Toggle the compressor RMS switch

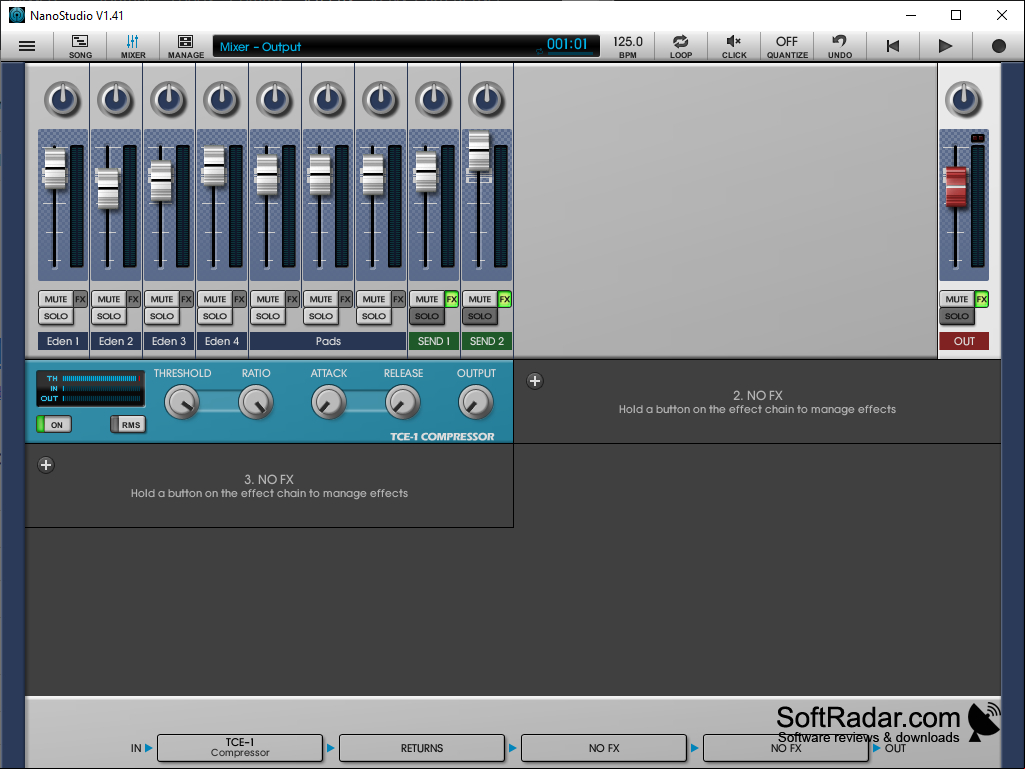click(x=127, y=424)
